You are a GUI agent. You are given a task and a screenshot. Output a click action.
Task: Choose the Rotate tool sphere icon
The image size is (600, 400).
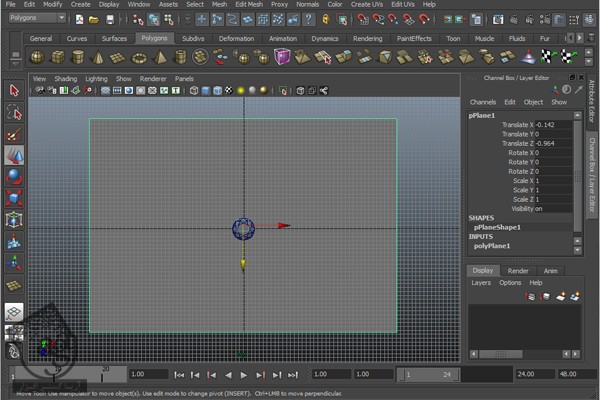[14, 176]
